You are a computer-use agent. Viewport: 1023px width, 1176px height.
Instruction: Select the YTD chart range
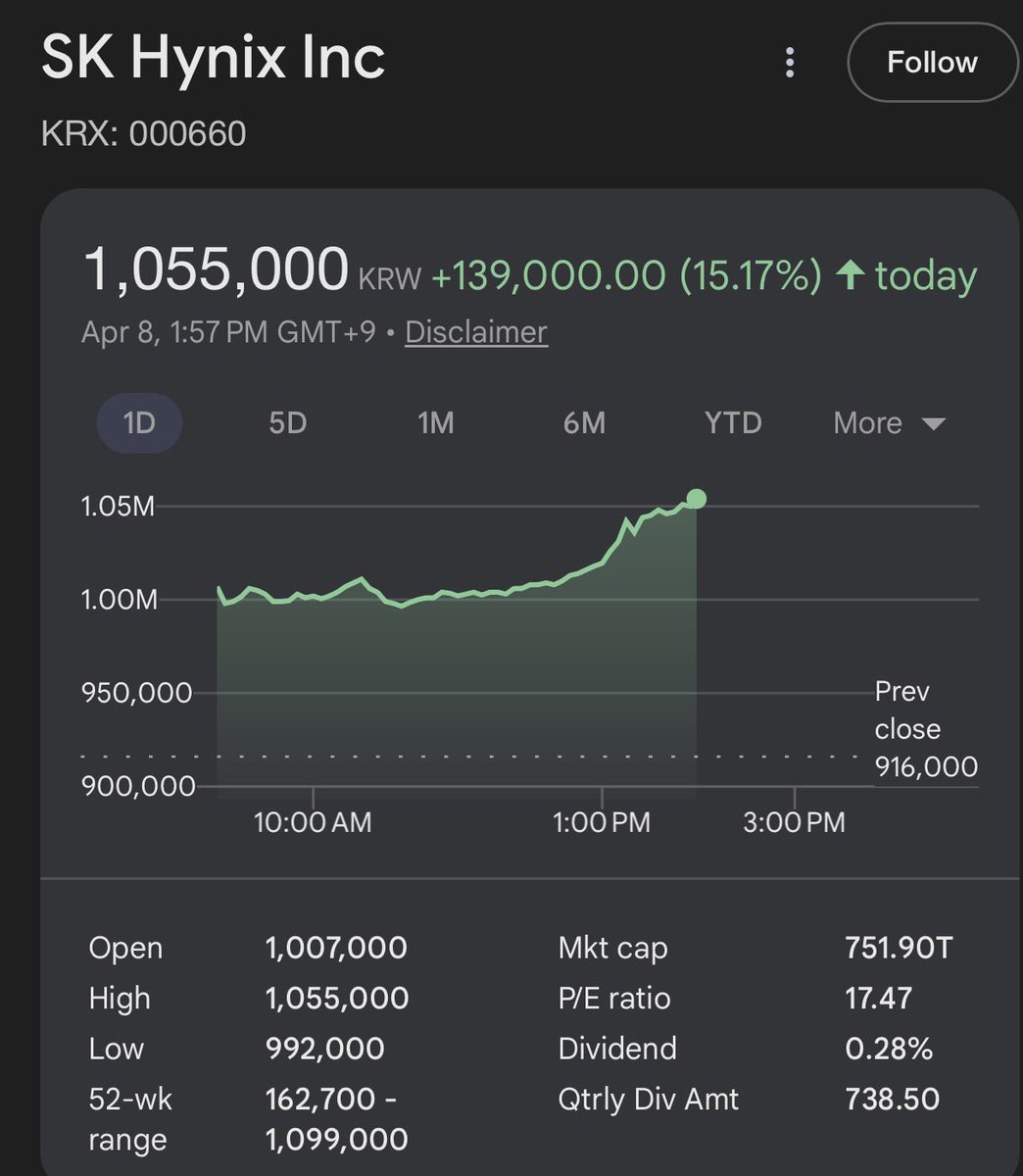[733, 423]
